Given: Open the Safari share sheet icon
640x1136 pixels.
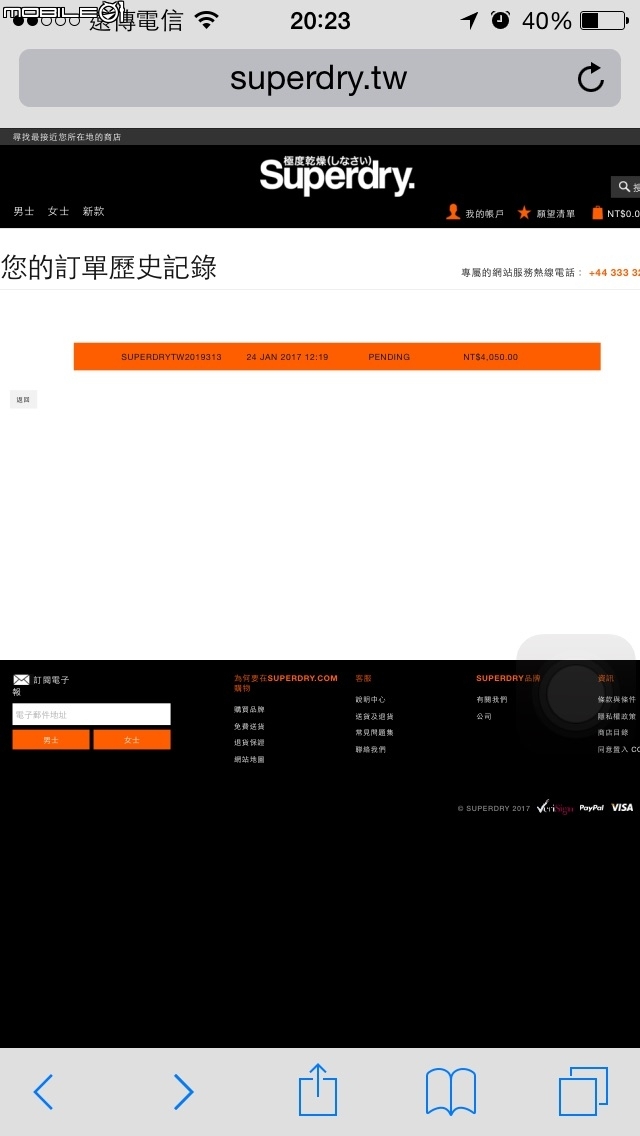Looking at the screenshot, I should [318, 1089].
